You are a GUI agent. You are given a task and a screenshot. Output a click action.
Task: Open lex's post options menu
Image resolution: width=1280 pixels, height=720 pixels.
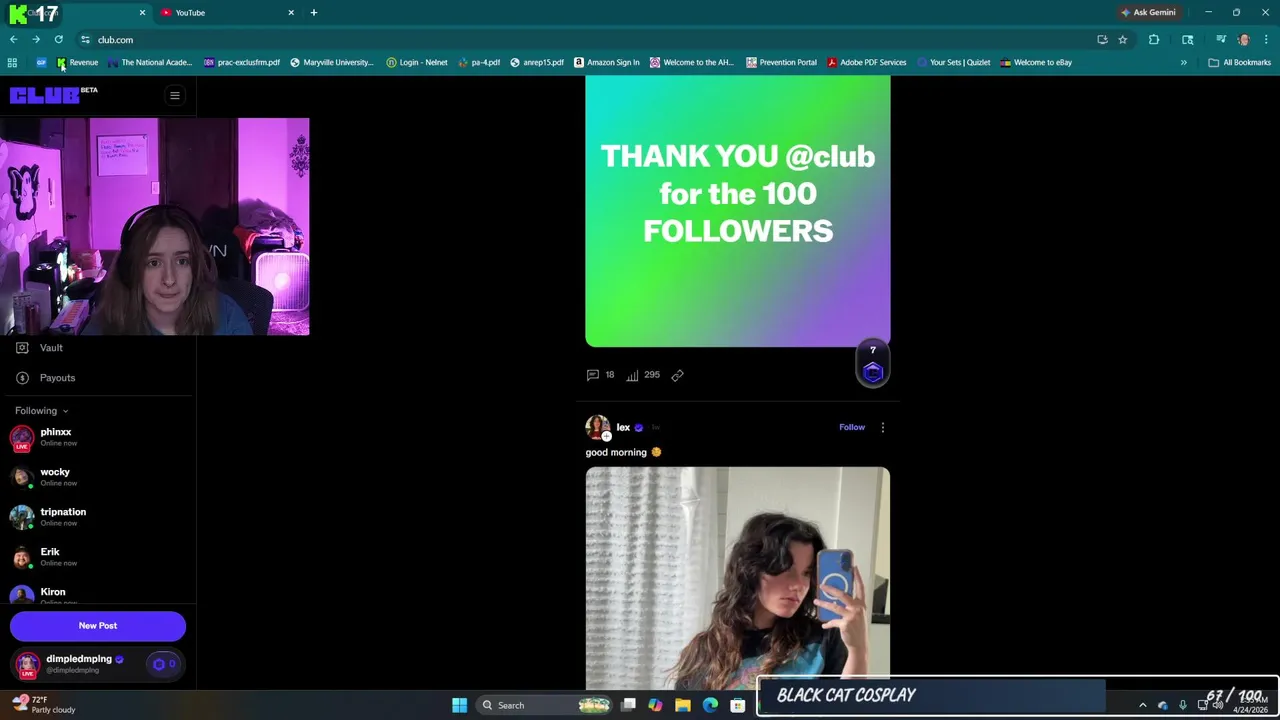882,428
